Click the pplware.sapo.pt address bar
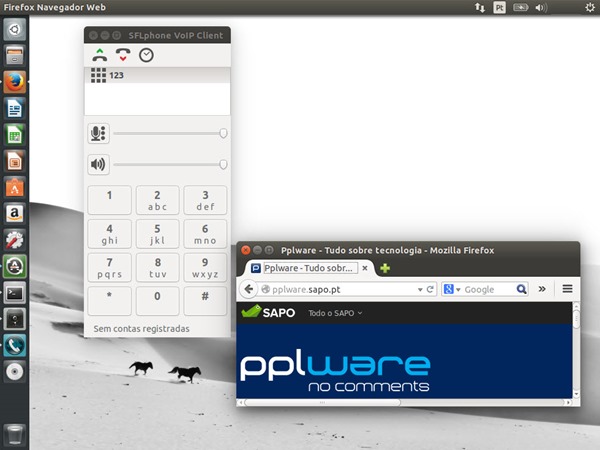Screen dimensions: 600x450 [339, 290]
